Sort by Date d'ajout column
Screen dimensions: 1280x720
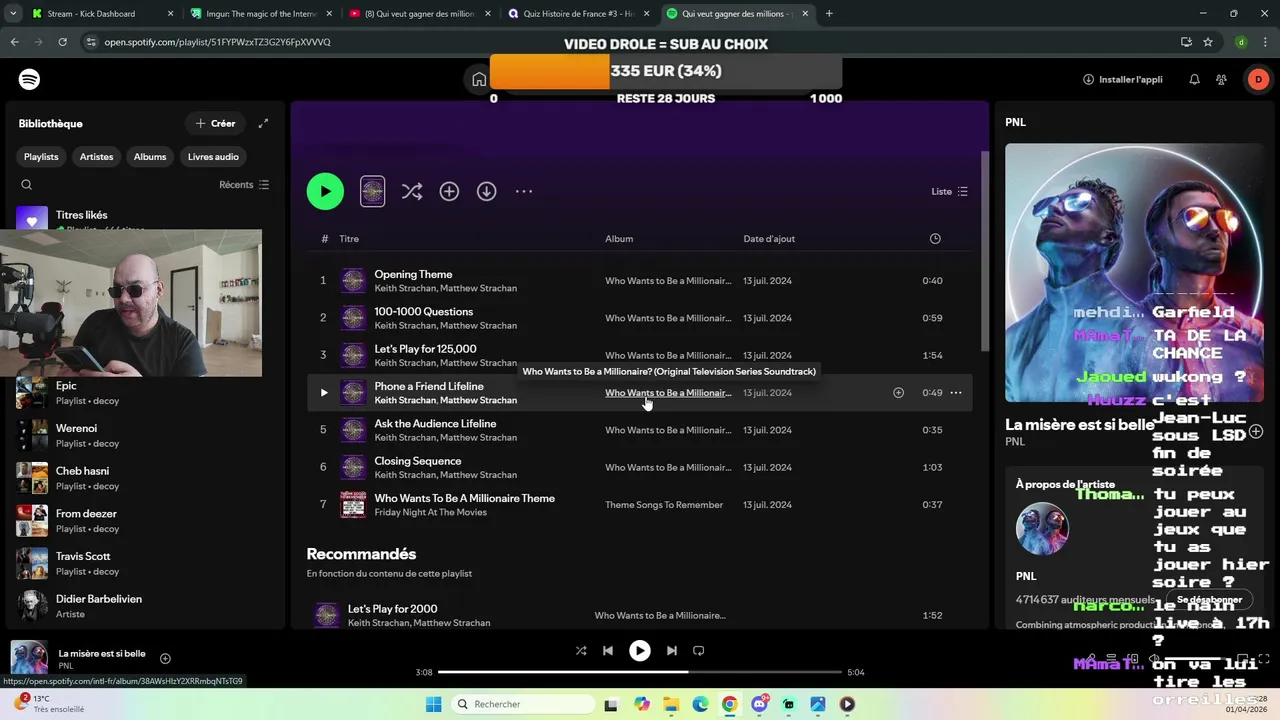[769, 239]
